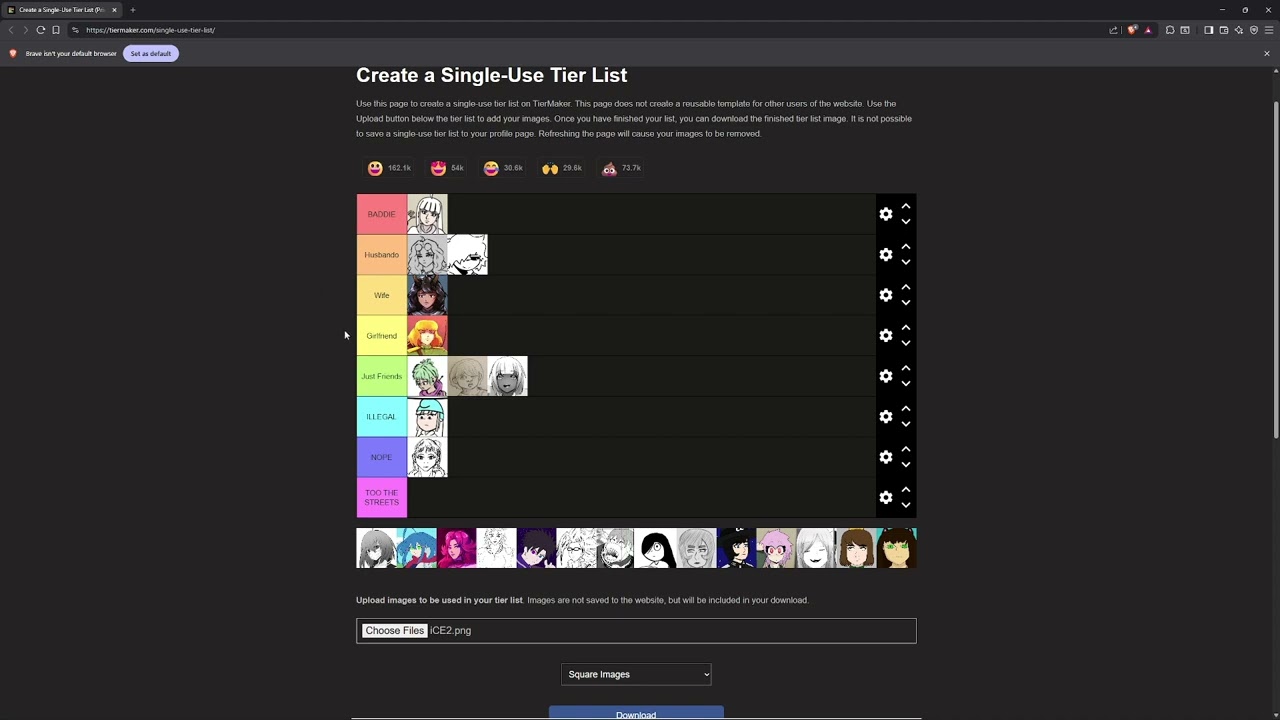Select the pink-haired character in unranked pool
Screen dimensions: 1280x720
tap(776, 548)
